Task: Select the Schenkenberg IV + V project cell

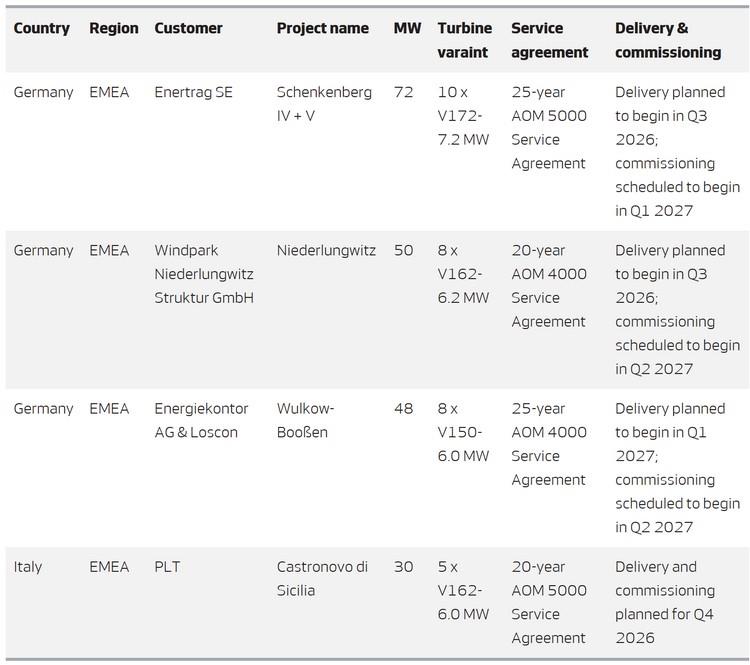Action: point(324,104)
